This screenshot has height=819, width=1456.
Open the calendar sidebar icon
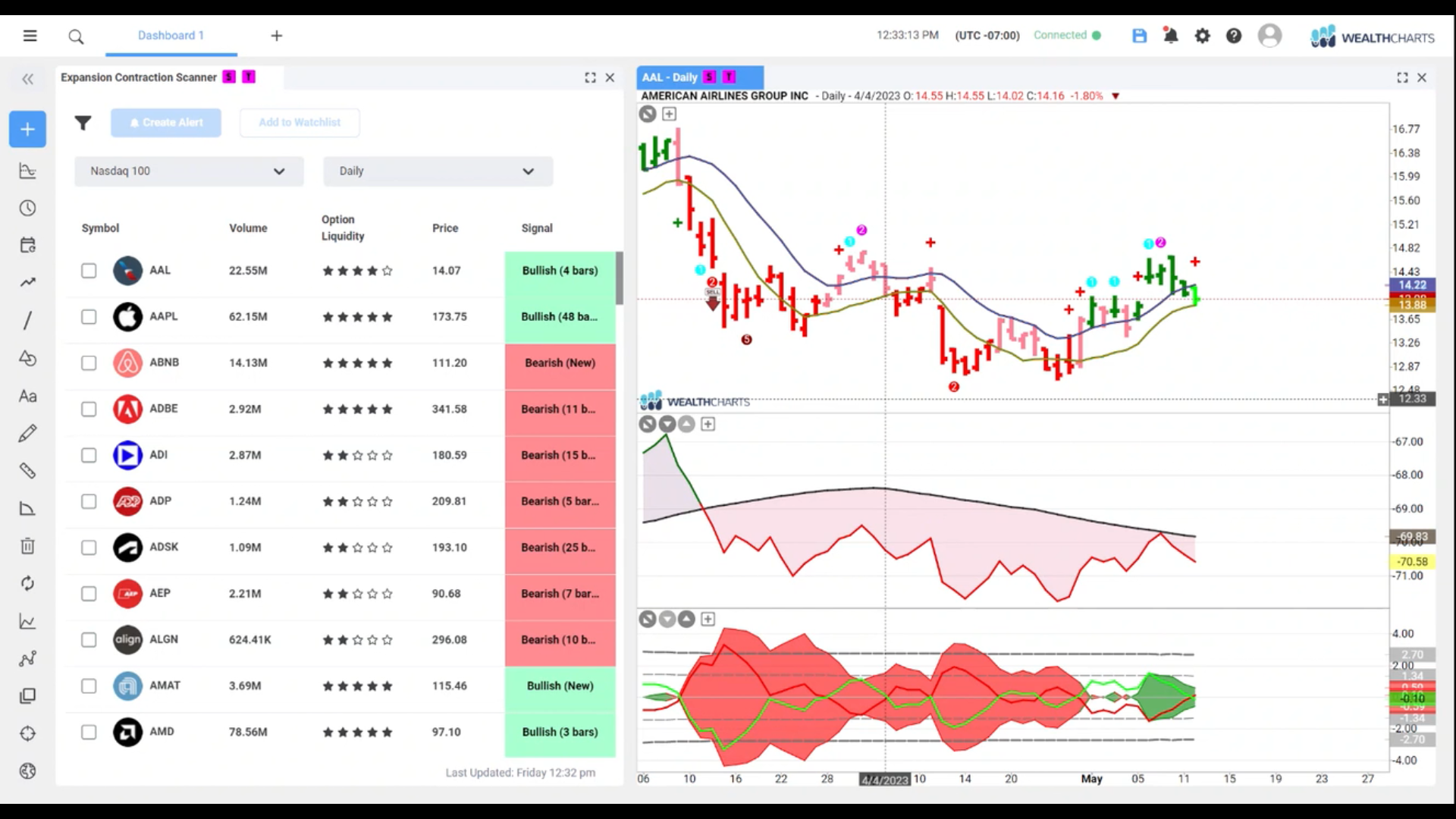click(x=27, y=245)
